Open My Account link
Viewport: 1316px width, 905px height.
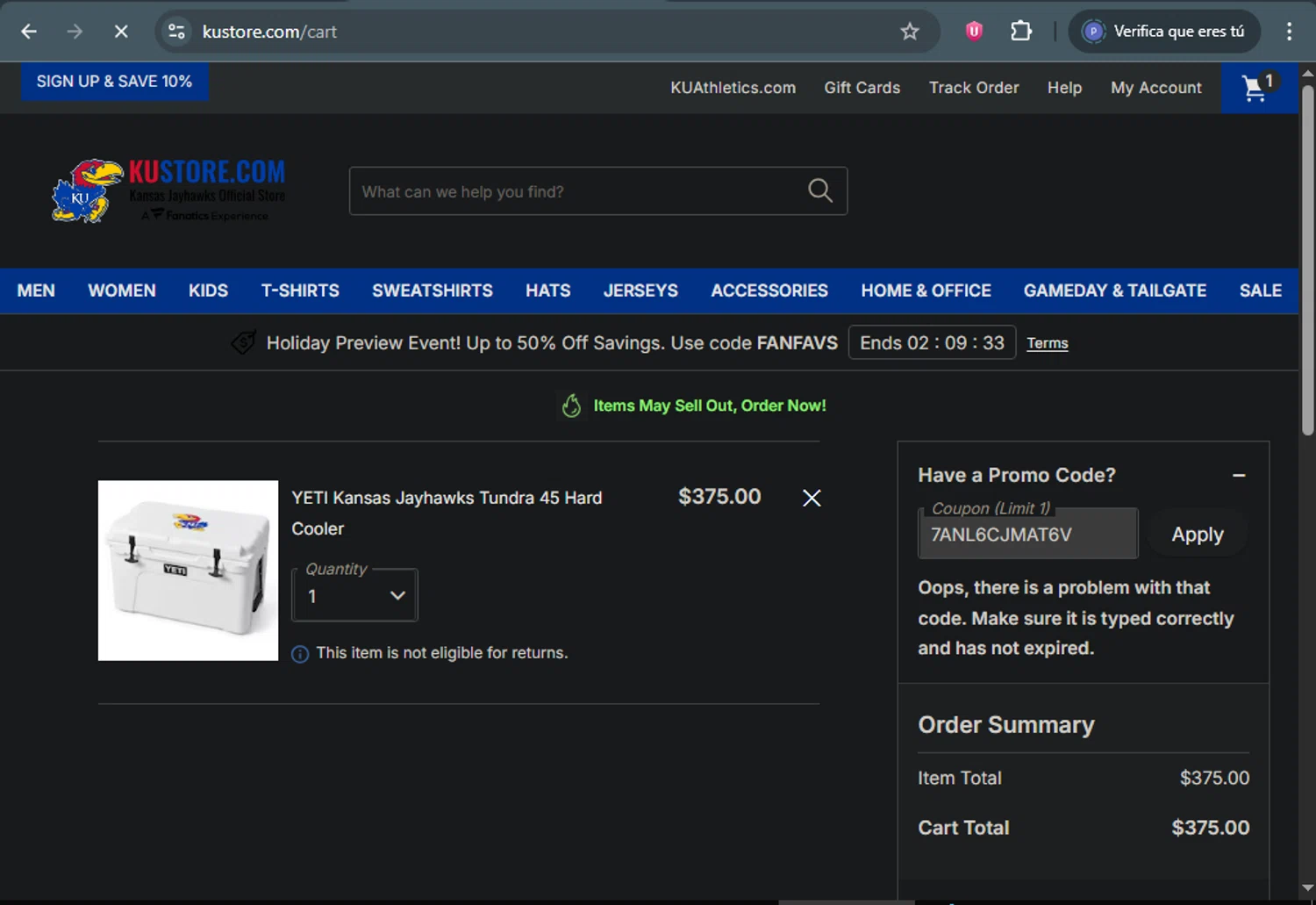click(1156, 88)
